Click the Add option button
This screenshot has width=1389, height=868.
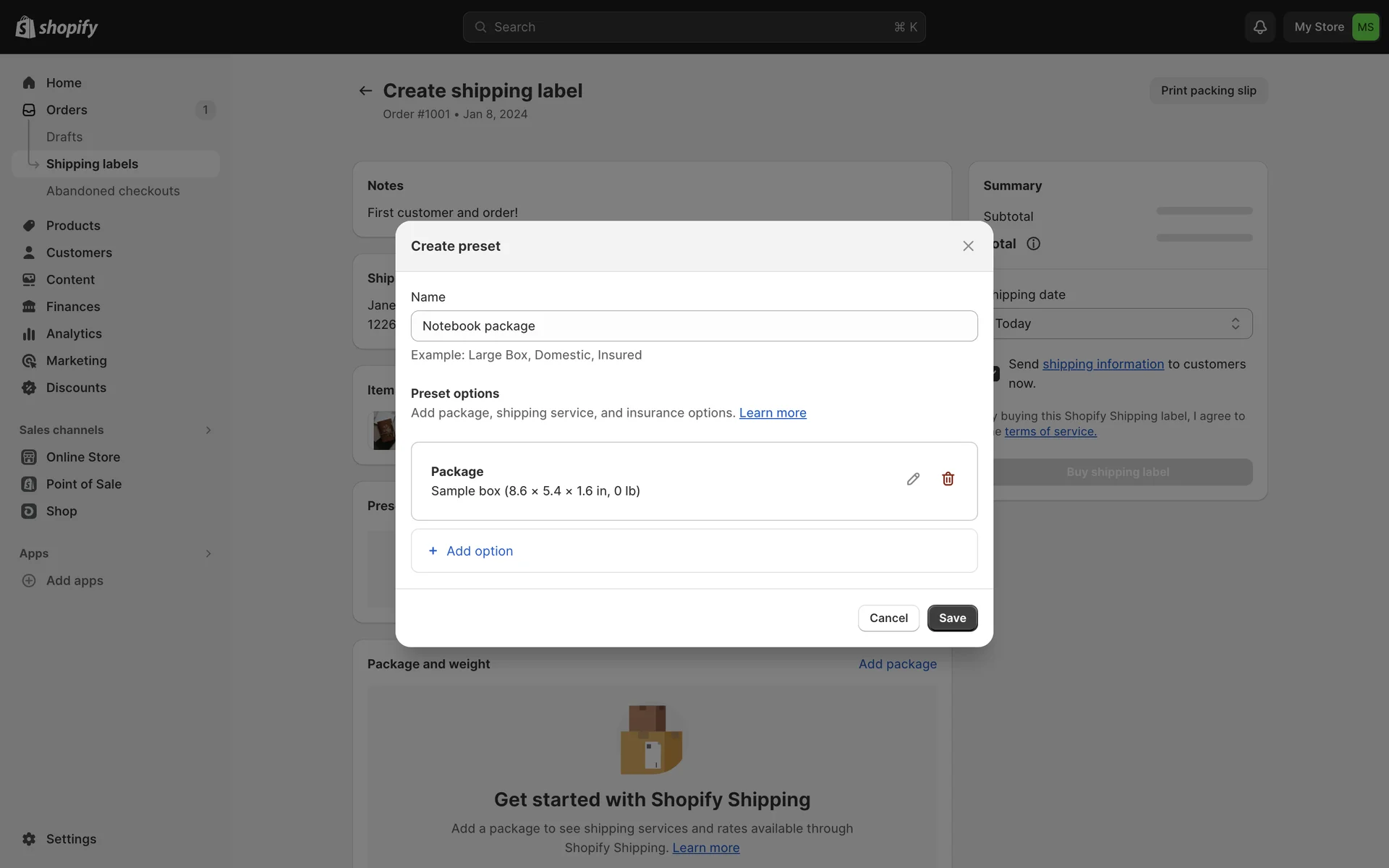pos(480,550)
